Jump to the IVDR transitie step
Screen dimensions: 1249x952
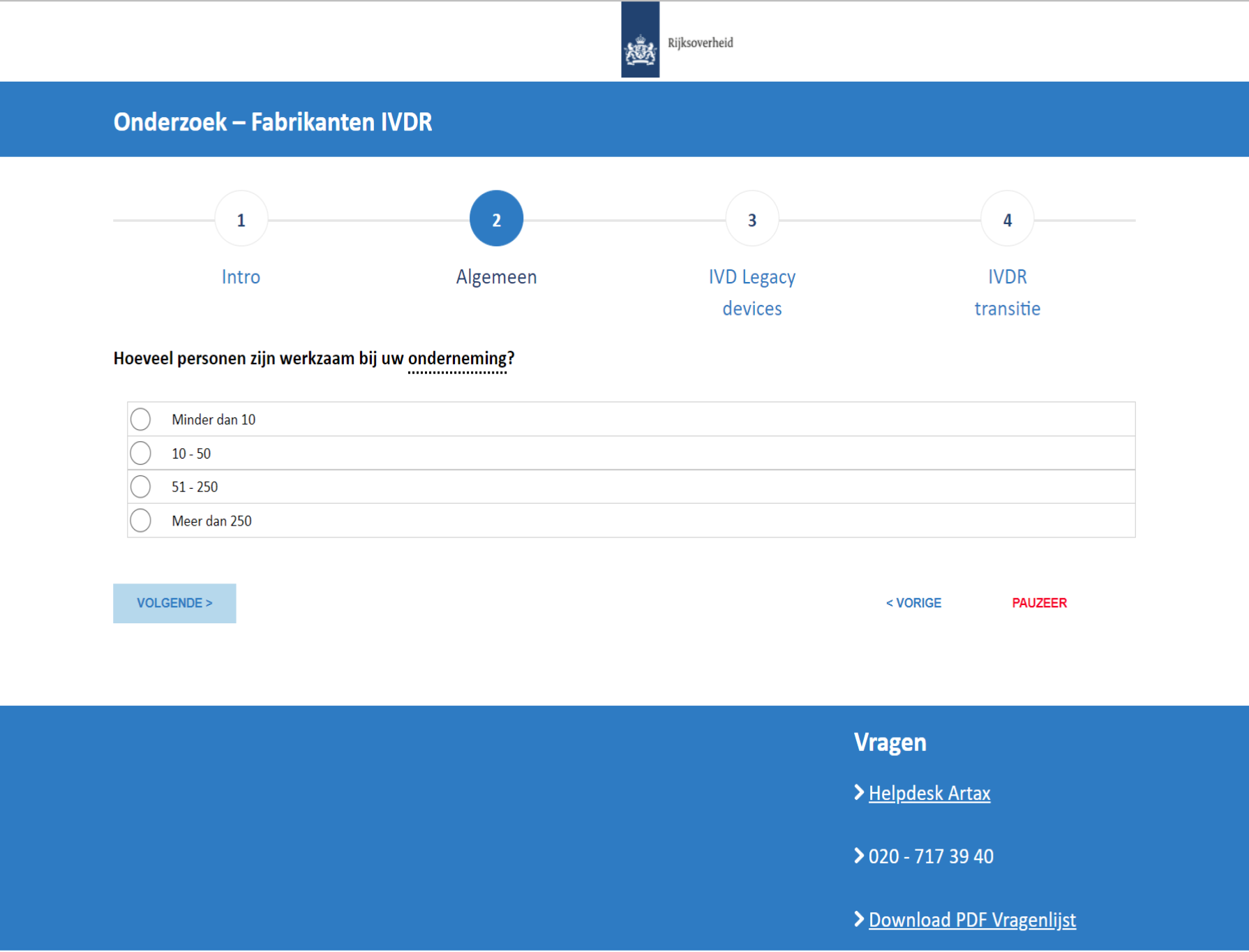point(1007,292)
